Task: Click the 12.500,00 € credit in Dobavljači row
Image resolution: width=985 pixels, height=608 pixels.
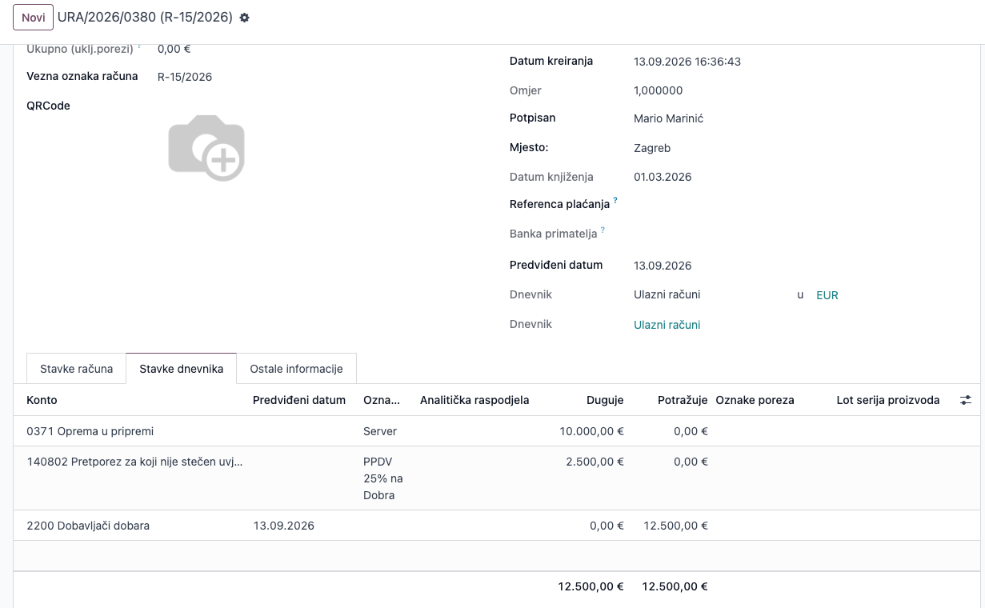Action: (675, 526)
